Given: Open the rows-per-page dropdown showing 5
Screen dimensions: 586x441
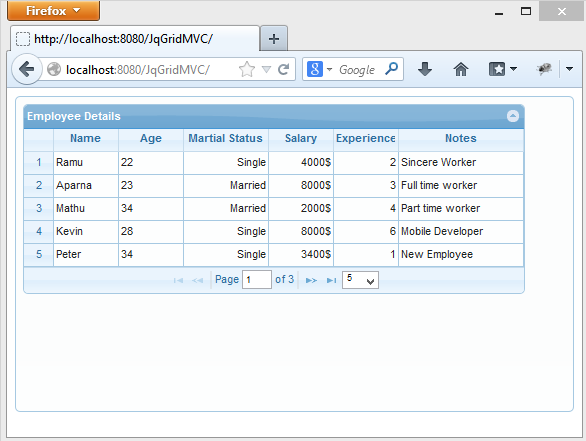Looking at the screenshot, I should 360,280.
